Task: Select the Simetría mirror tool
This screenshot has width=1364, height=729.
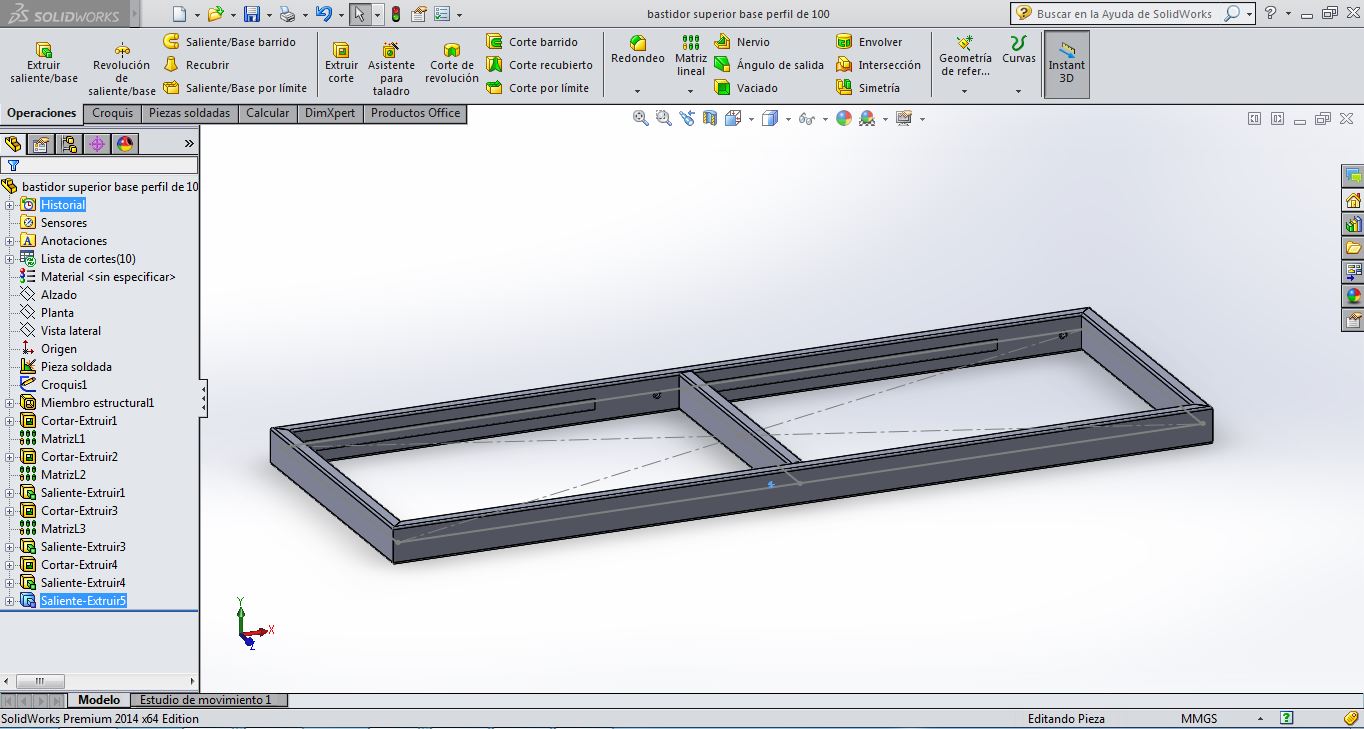Action: tap(868, 88)
